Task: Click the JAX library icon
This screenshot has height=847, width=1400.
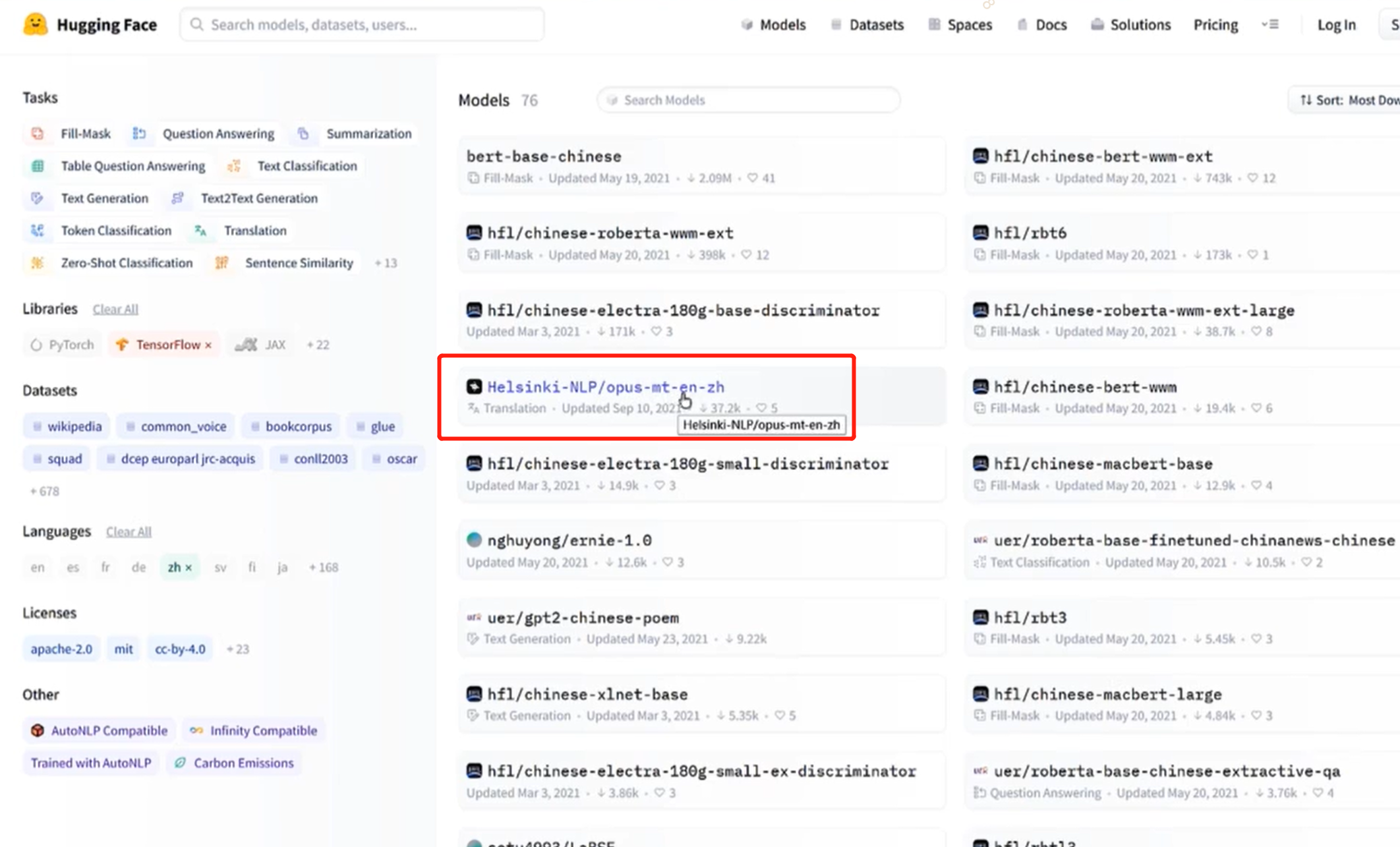Action: [x=246, y=345]
